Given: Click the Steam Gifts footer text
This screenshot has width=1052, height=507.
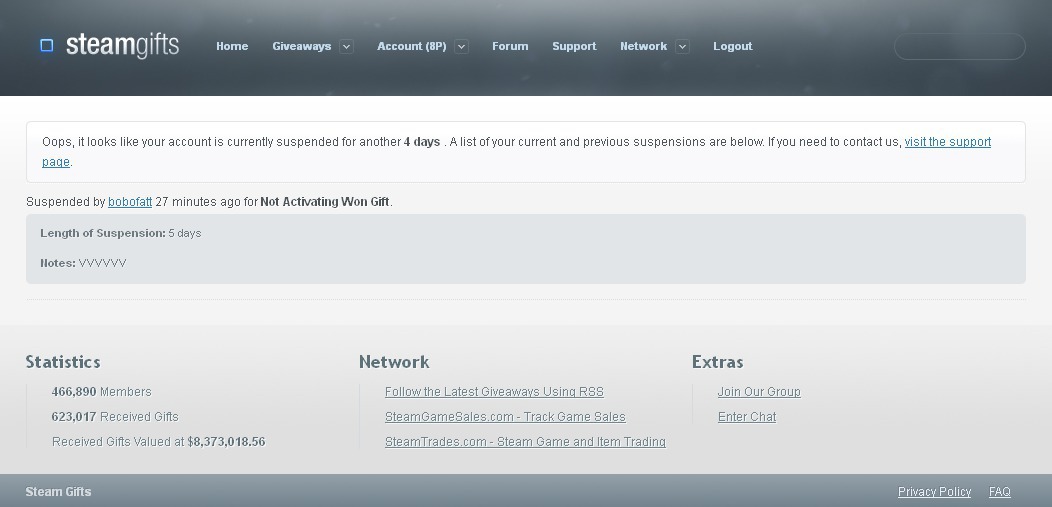Looking at the screenshot, I should tap(58, 492).
